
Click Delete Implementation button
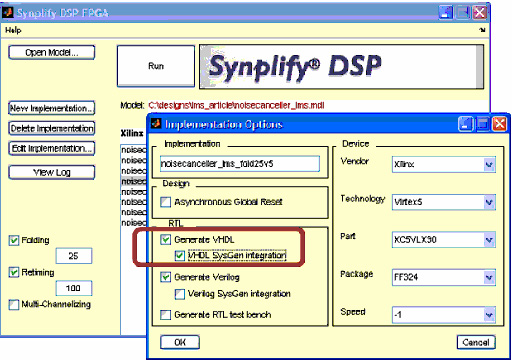tap(52, 128)
